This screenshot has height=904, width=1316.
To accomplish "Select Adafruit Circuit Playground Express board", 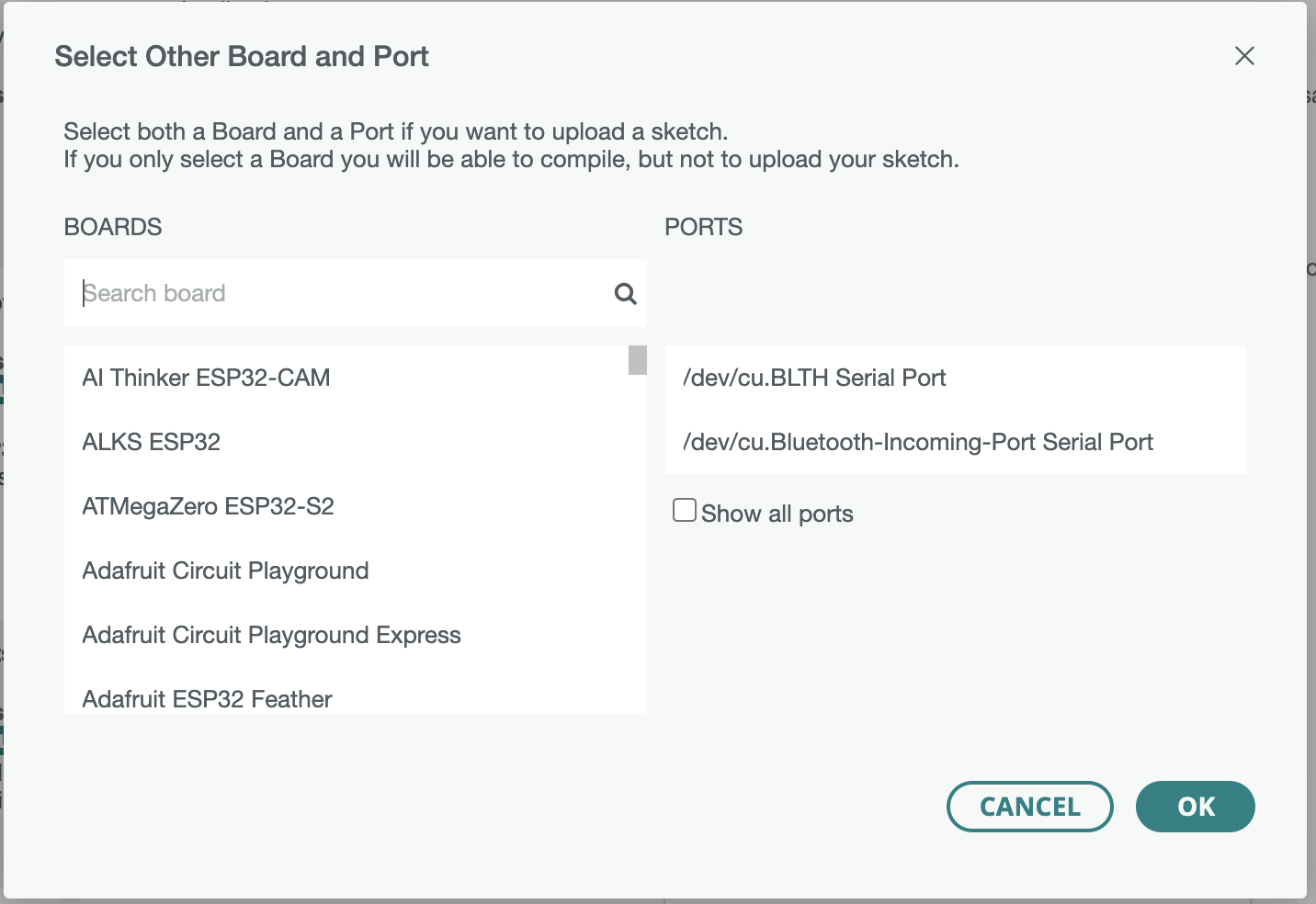I will point(346,635).
